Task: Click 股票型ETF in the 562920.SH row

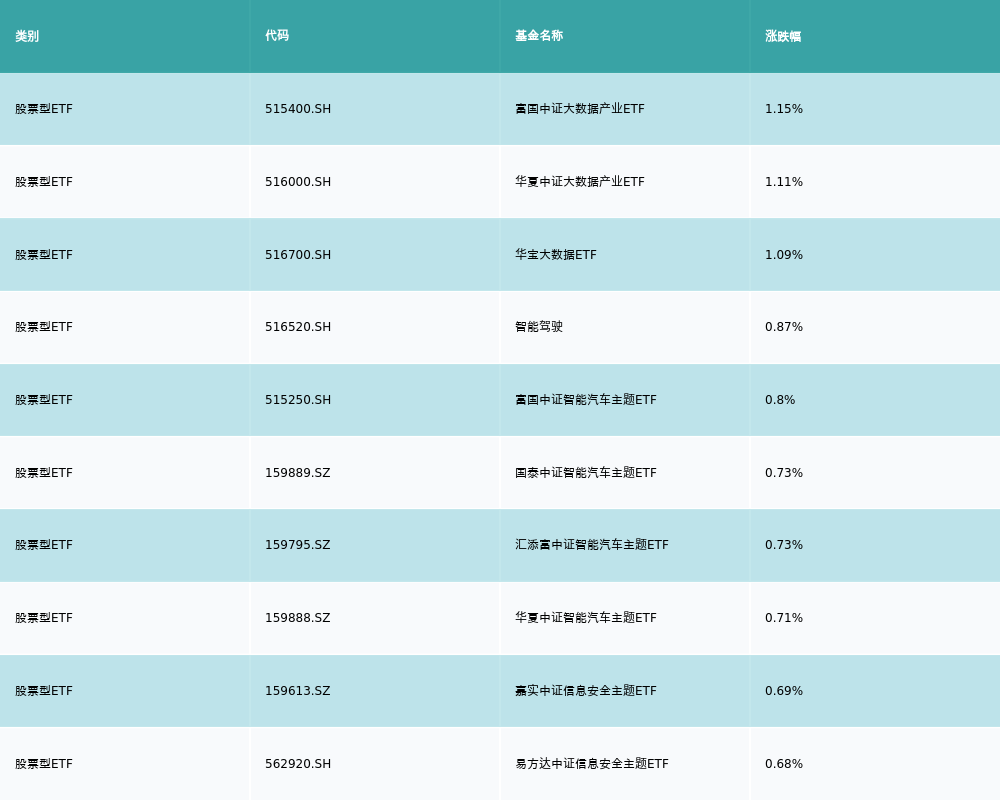Action: pos(44,764)
